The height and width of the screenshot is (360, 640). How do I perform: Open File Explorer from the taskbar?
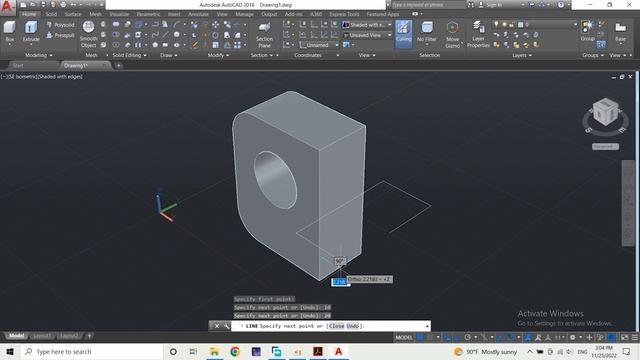click(x=214, y=351)
